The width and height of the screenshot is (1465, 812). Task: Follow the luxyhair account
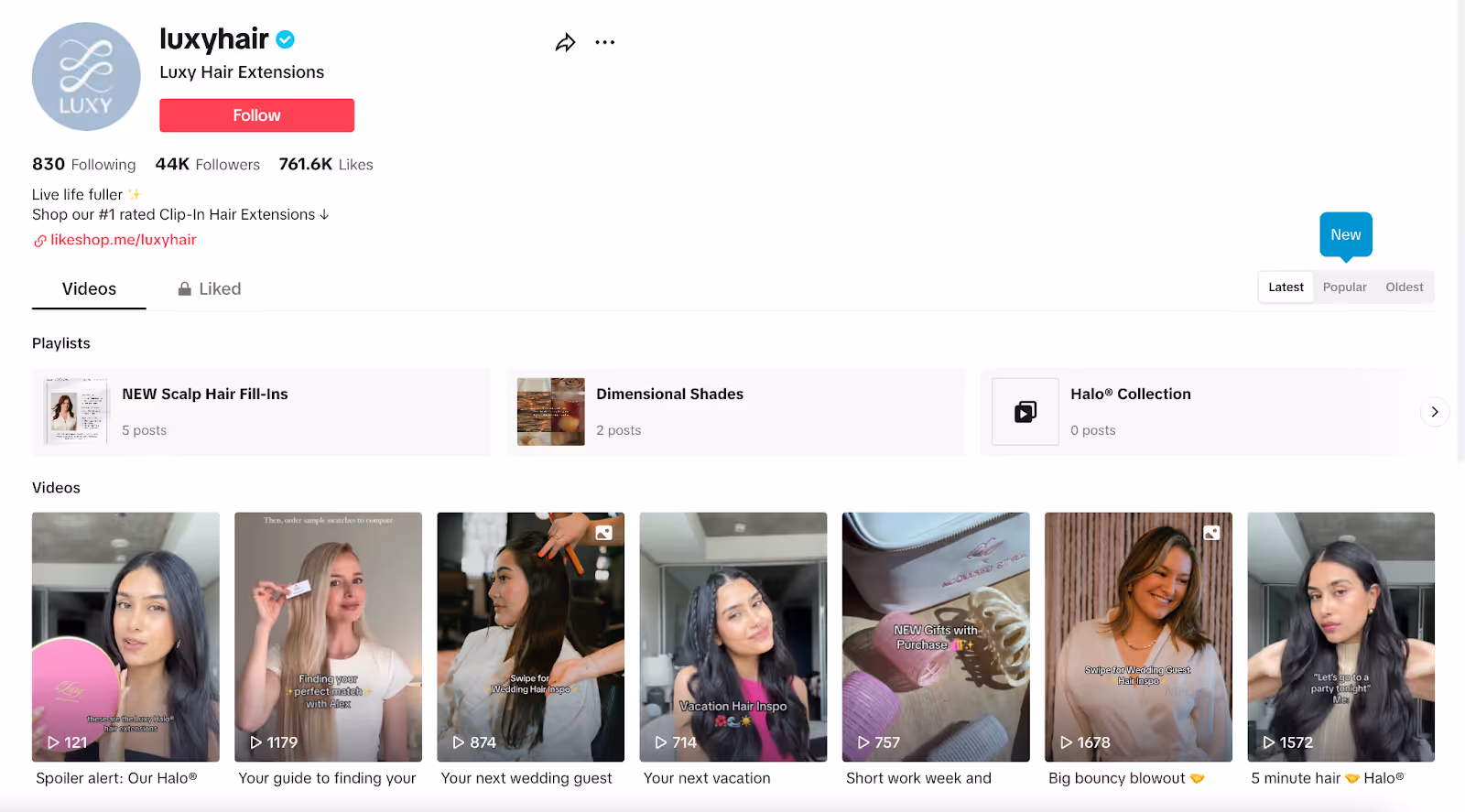pos(256,115)
